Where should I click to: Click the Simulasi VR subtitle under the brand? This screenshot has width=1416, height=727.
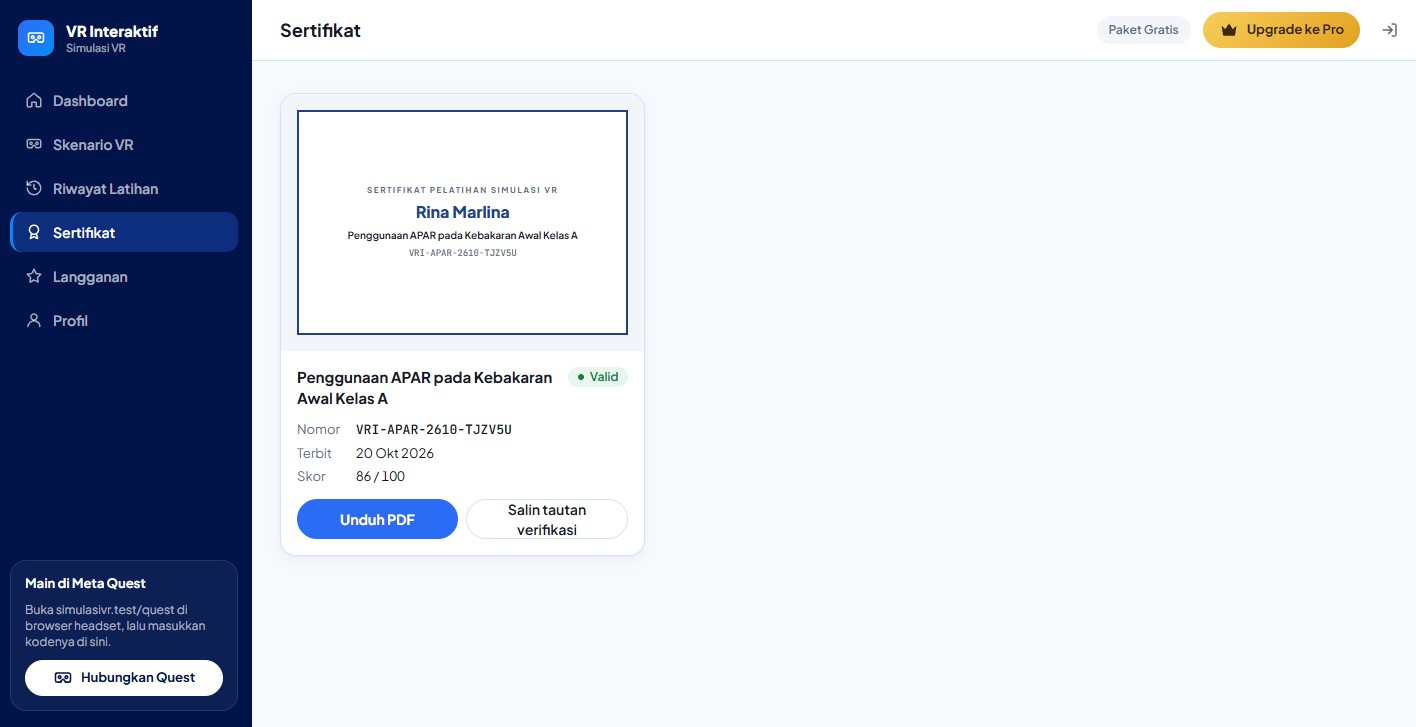96,48
